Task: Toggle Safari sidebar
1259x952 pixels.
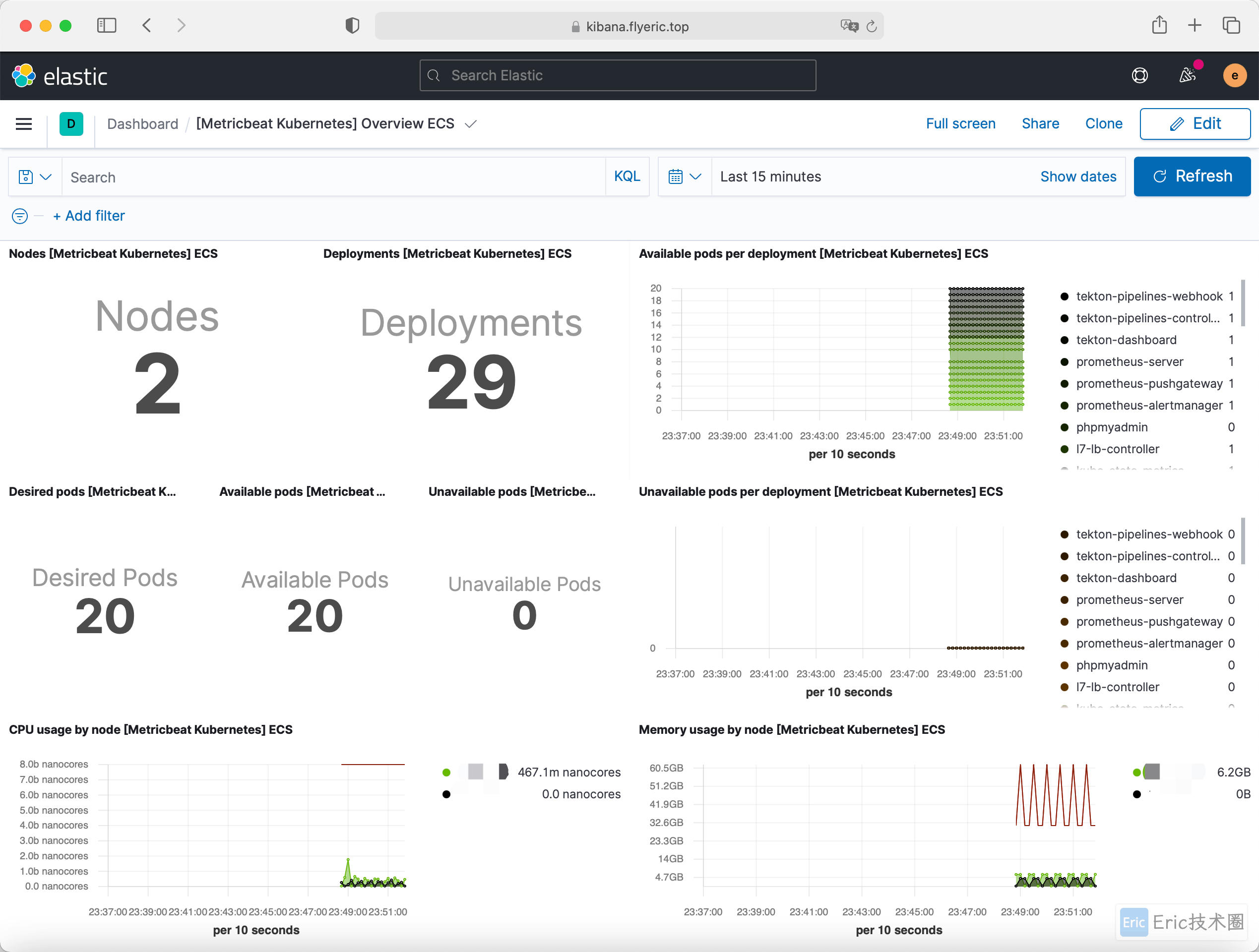Action: tap(107, 26)
